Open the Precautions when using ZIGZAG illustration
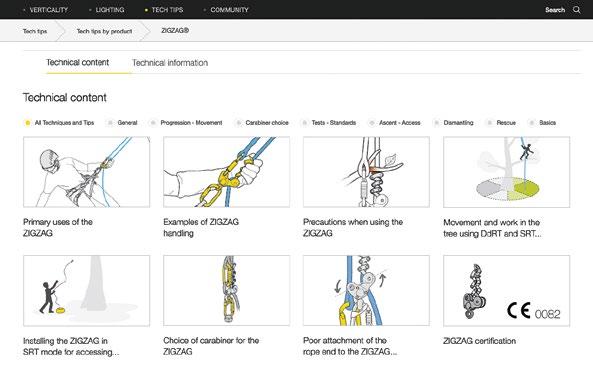The image size is (593, 374). click(x=366, y=172)
